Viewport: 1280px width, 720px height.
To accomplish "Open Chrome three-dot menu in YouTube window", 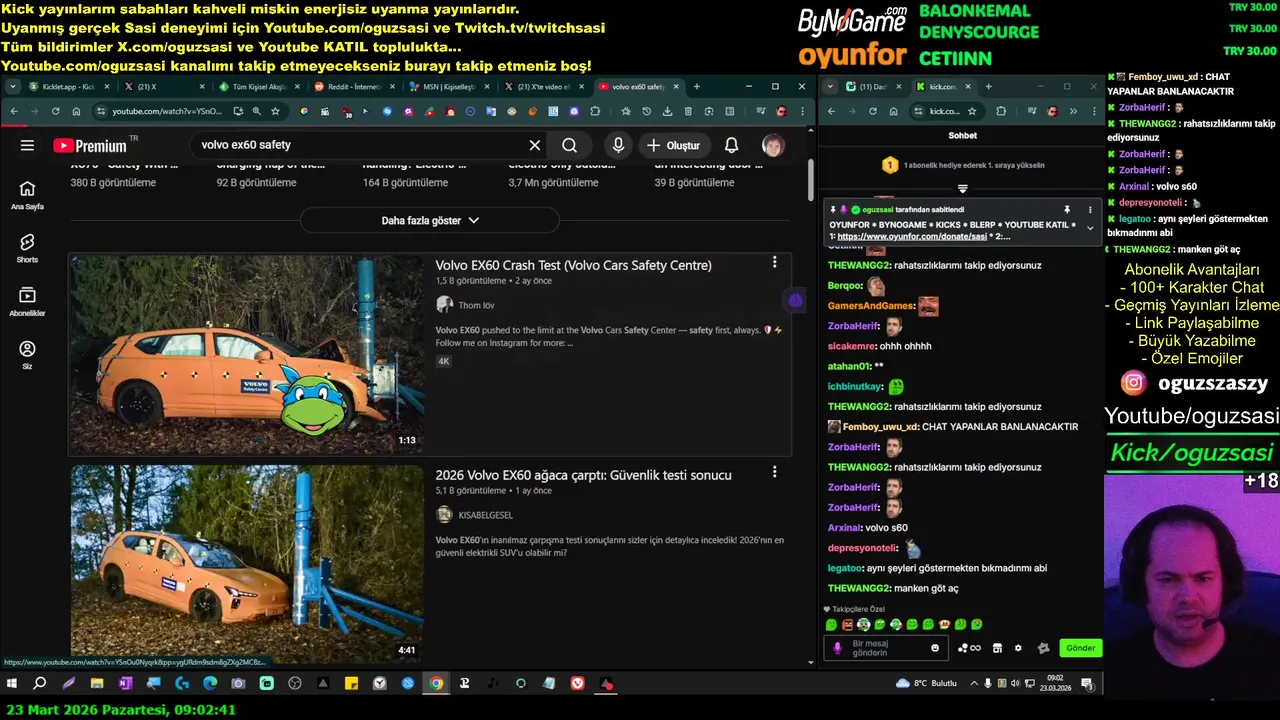I will pyautogui.click(x=802, y=111).
